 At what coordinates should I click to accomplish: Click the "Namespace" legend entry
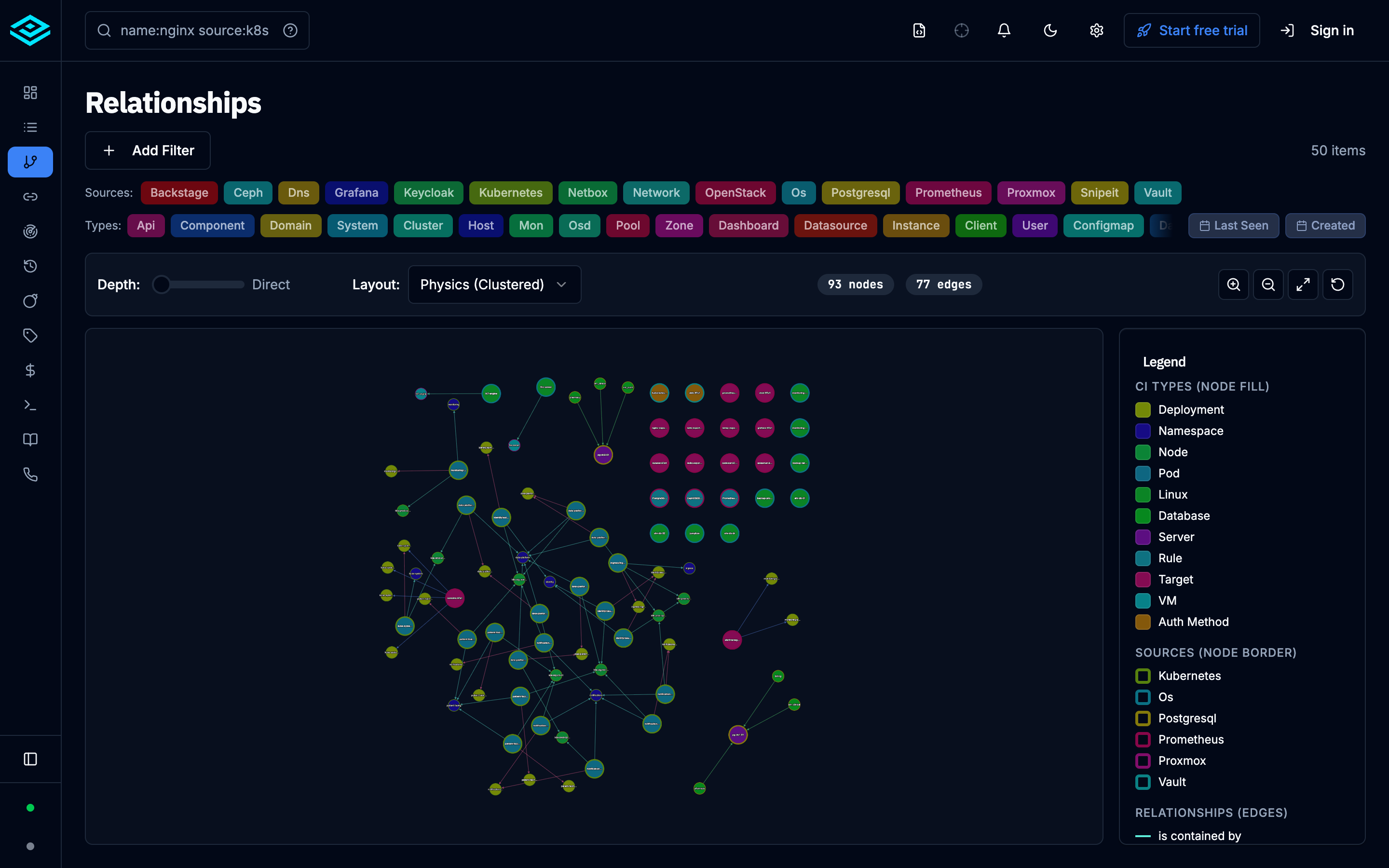pos(1190,431)
